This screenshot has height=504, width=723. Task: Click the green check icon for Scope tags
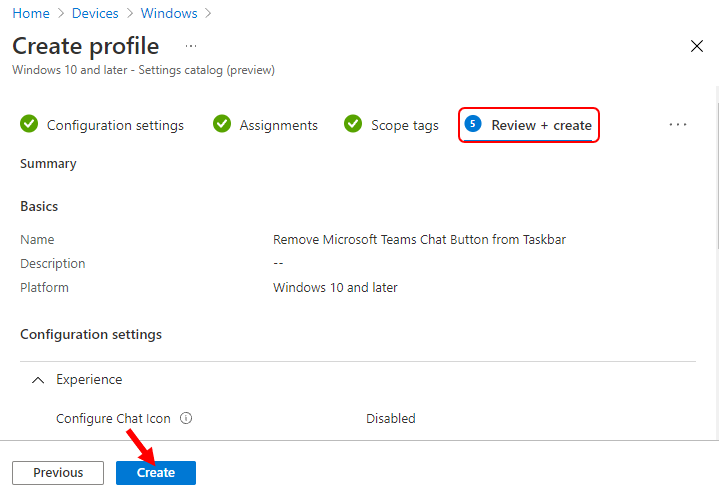353,124
